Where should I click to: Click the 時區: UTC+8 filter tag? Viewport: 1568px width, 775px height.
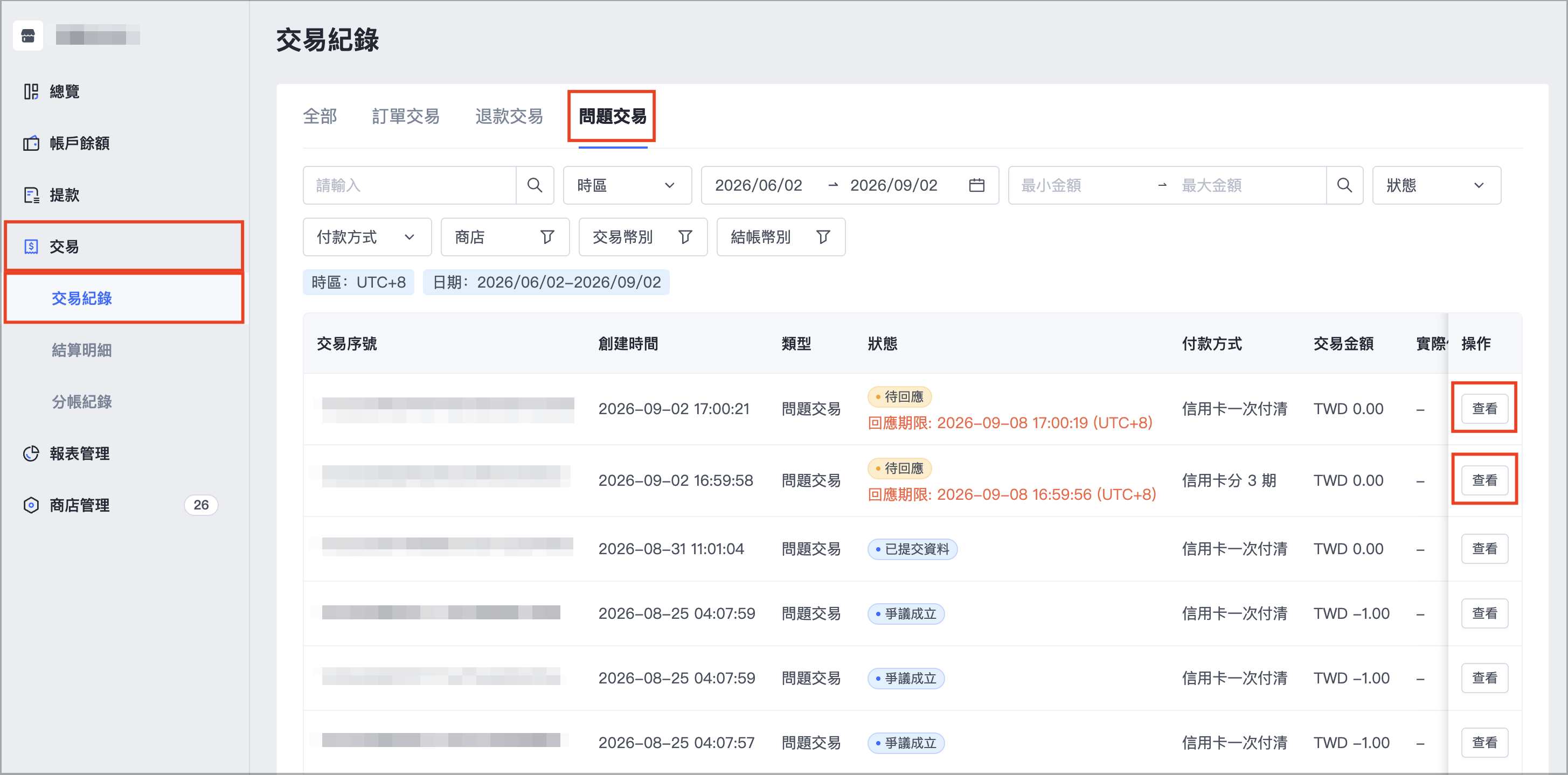coord(358,282)
